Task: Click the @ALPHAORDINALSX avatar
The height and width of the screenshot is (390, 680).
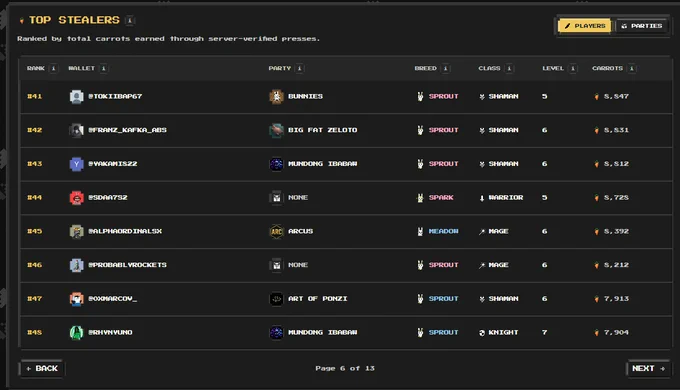Action: click(76, 231)
